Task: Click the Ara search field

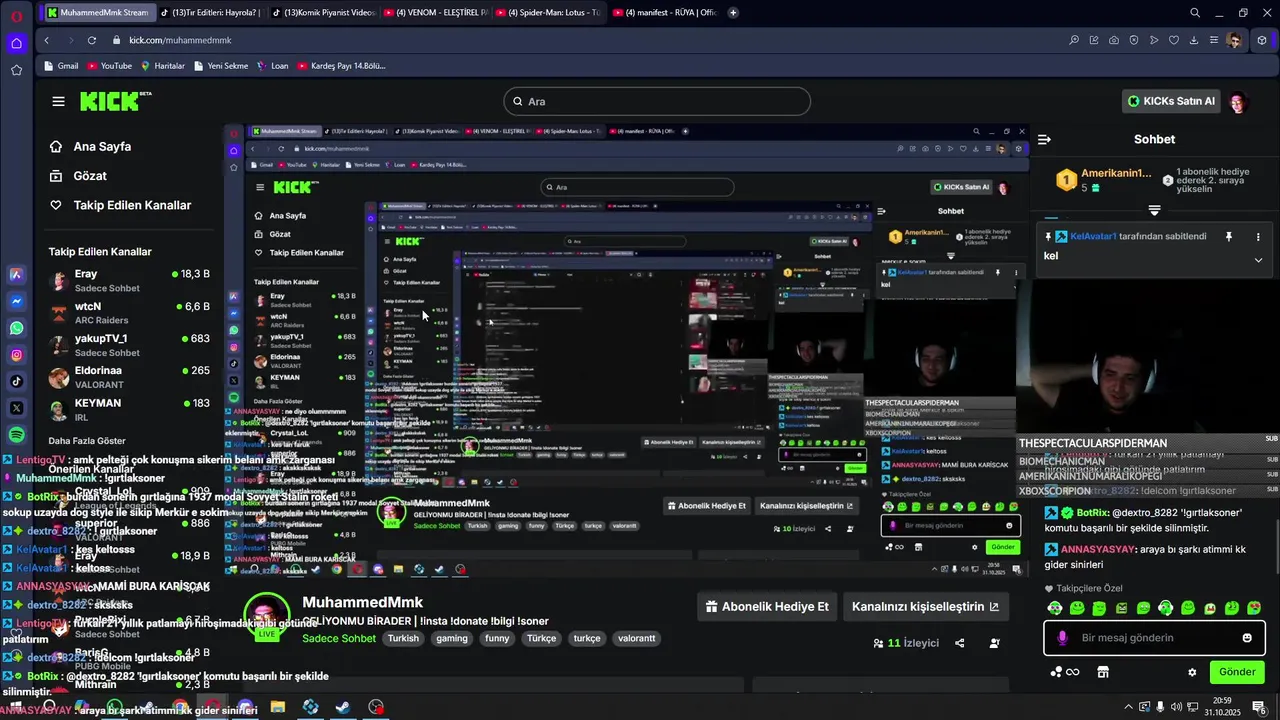Action: pyautogui.click(x=657, y=101)
